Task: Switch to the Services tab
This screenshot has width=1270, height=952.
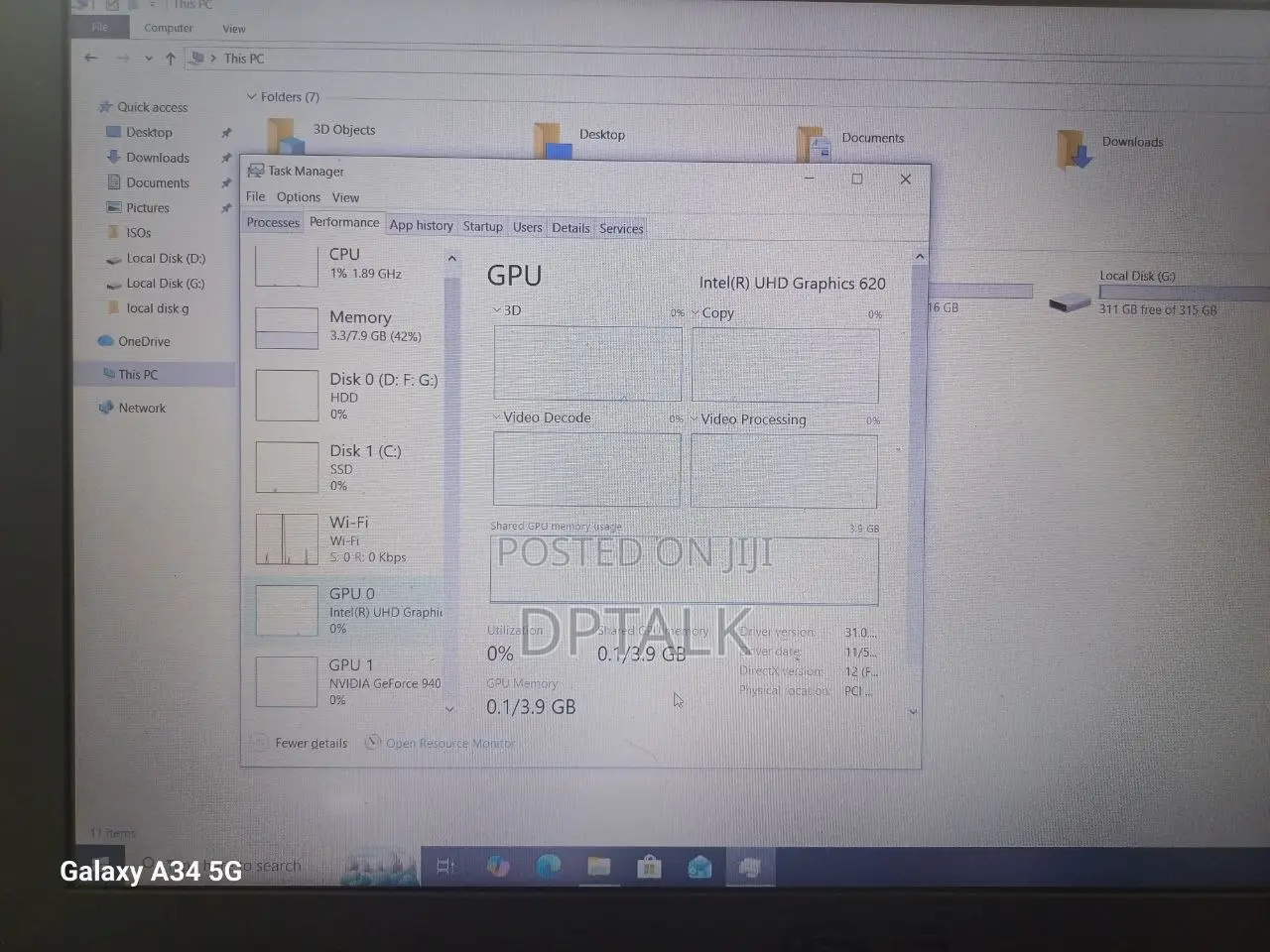Action: click(621, 228)
